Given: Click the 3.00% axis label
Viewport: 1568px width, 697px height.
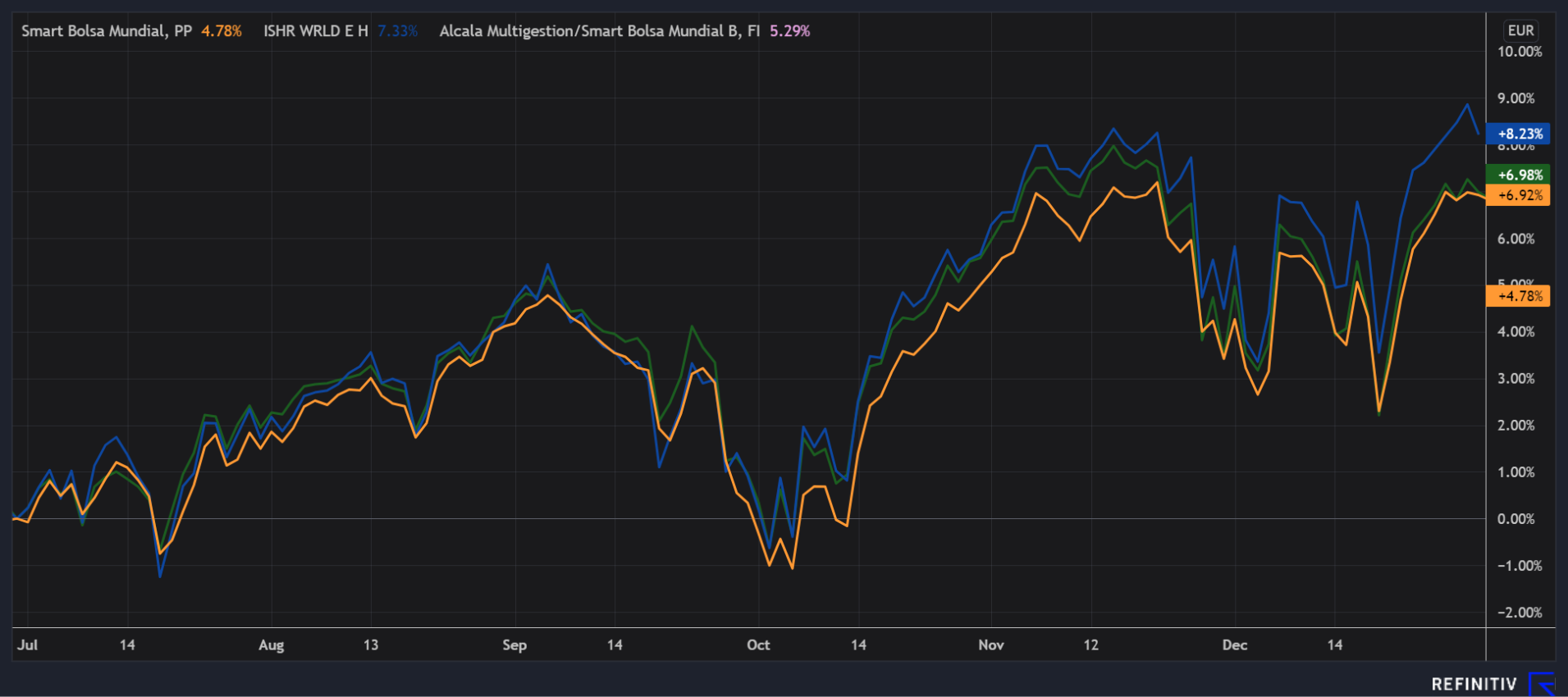Looking at the screenshot, I should [1516, 379].
